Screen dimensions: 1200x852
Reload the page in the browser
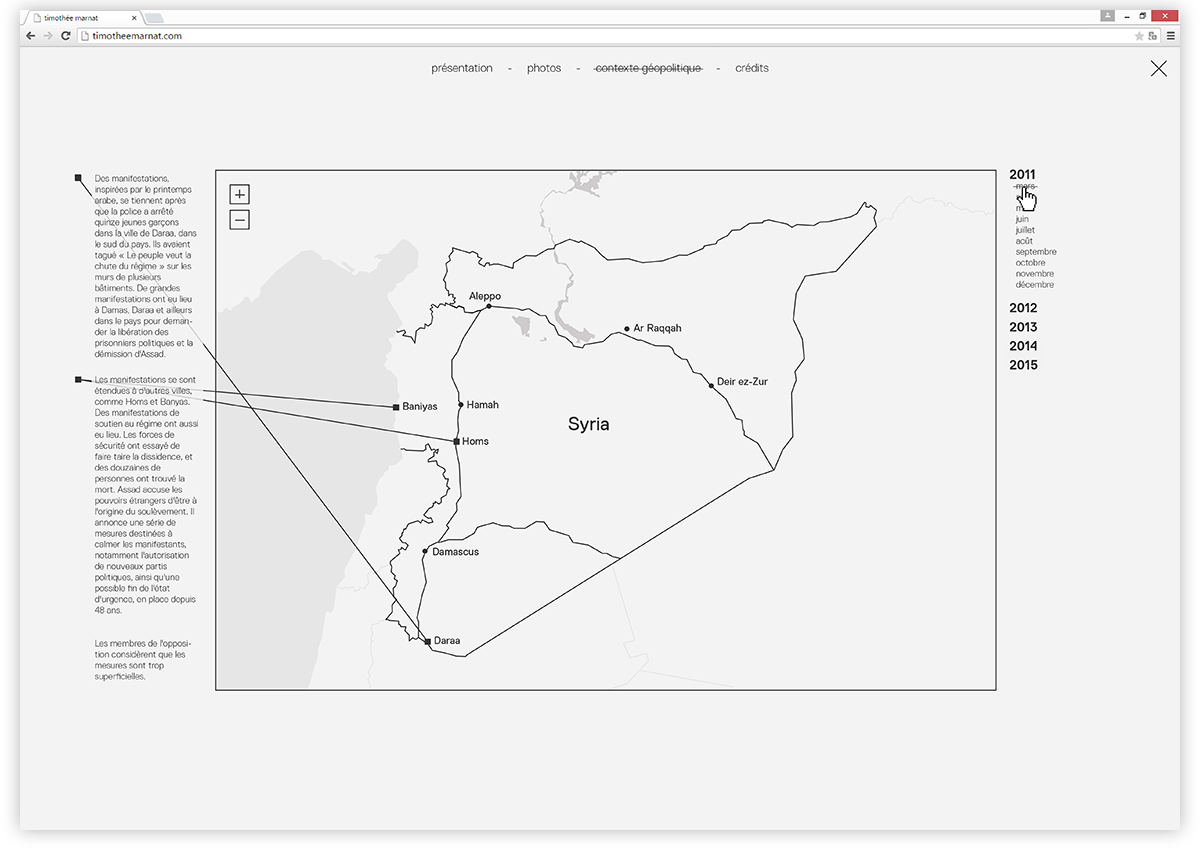click(x=66, y=36)
